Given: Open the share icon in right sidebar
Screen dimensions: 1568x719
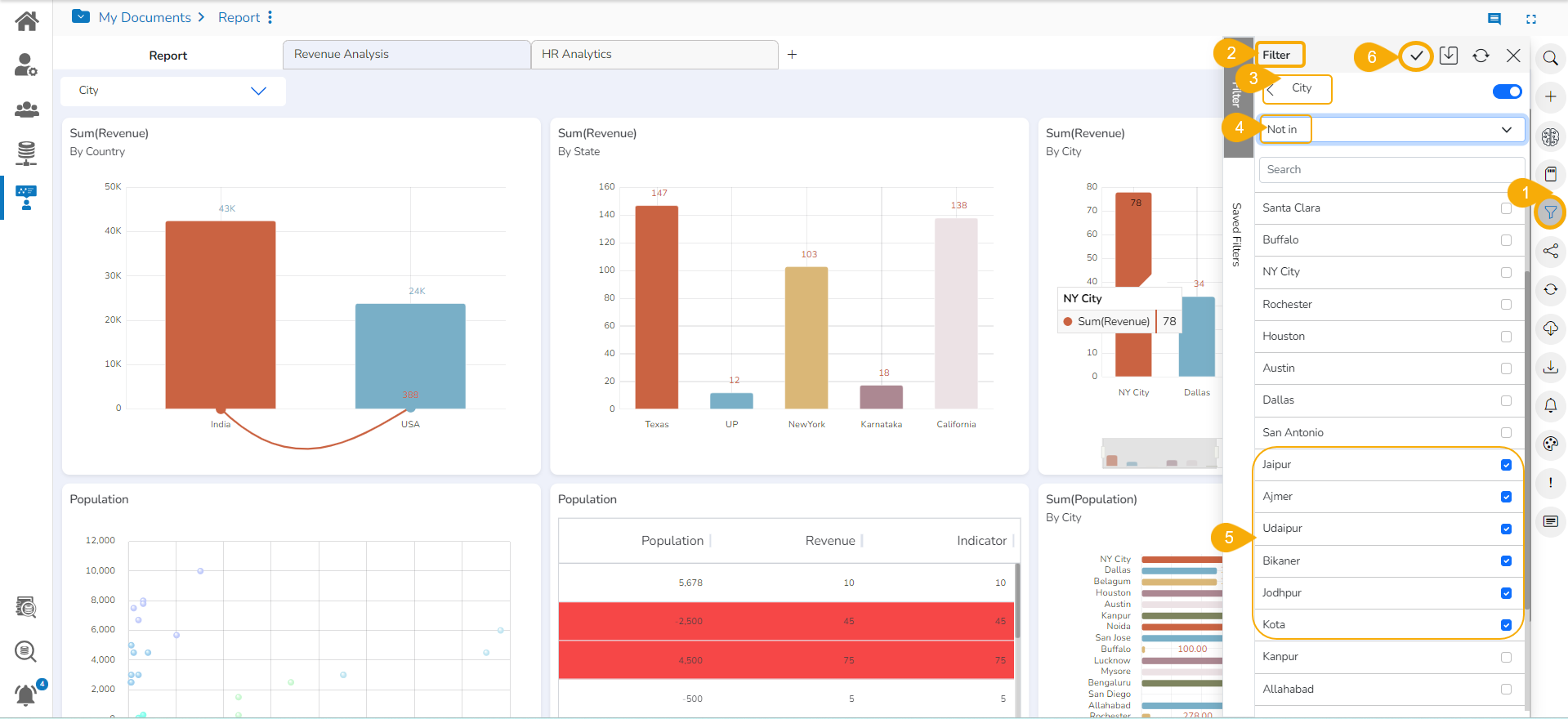Looking at the screenshot, I should 1550,251.
